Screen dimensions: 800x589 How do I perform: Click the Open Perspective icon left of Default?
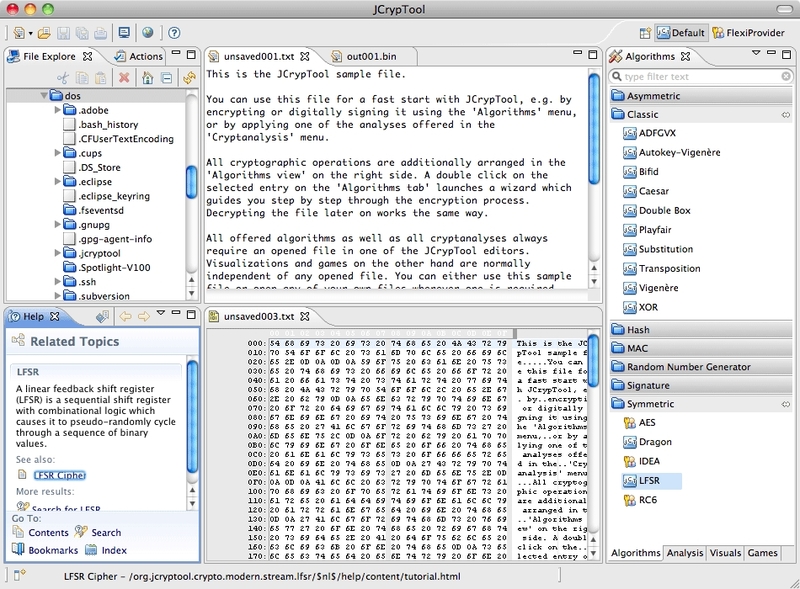pos(645,33)
